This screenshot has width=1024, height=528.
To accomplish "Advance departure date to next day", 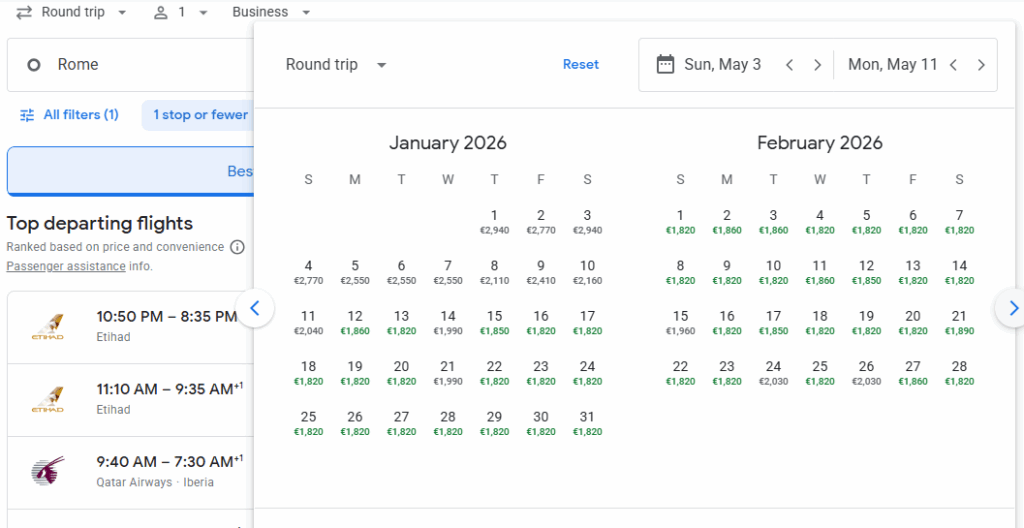I will pyautogui.click(x=817, y=65).
